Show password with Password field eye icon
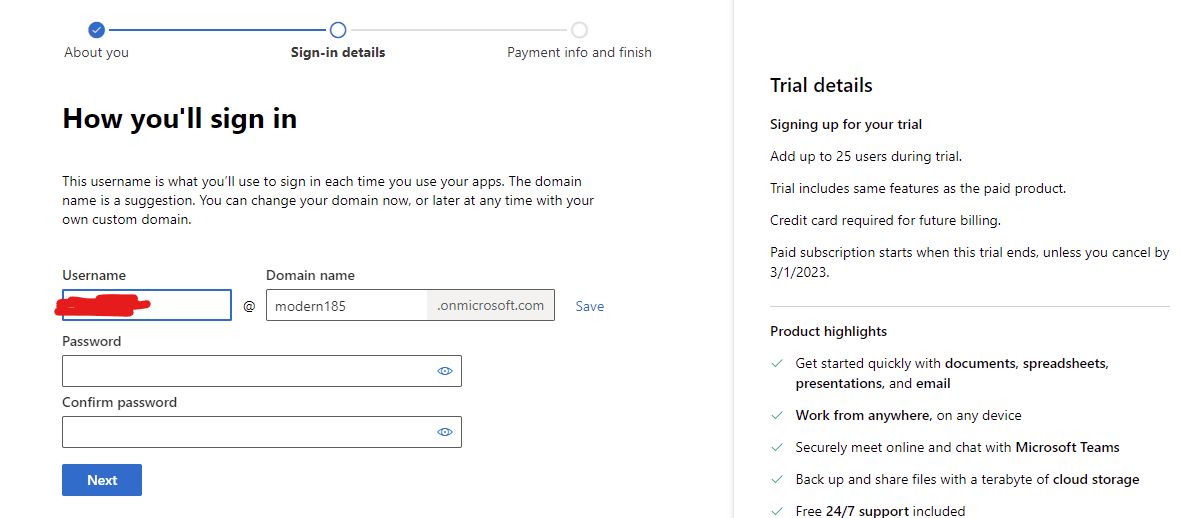The width and height of the screenshot is (1180, 518). pos(445,371)
